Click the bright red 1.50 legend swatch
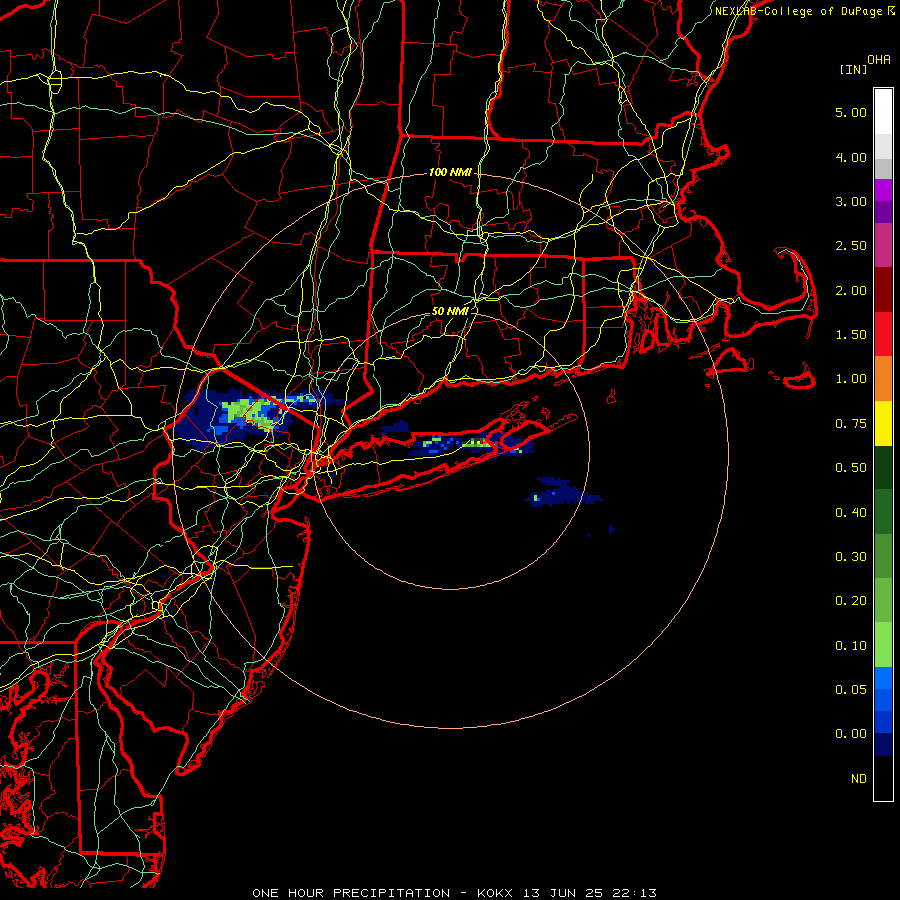900x900 pixels. (883, 334)
